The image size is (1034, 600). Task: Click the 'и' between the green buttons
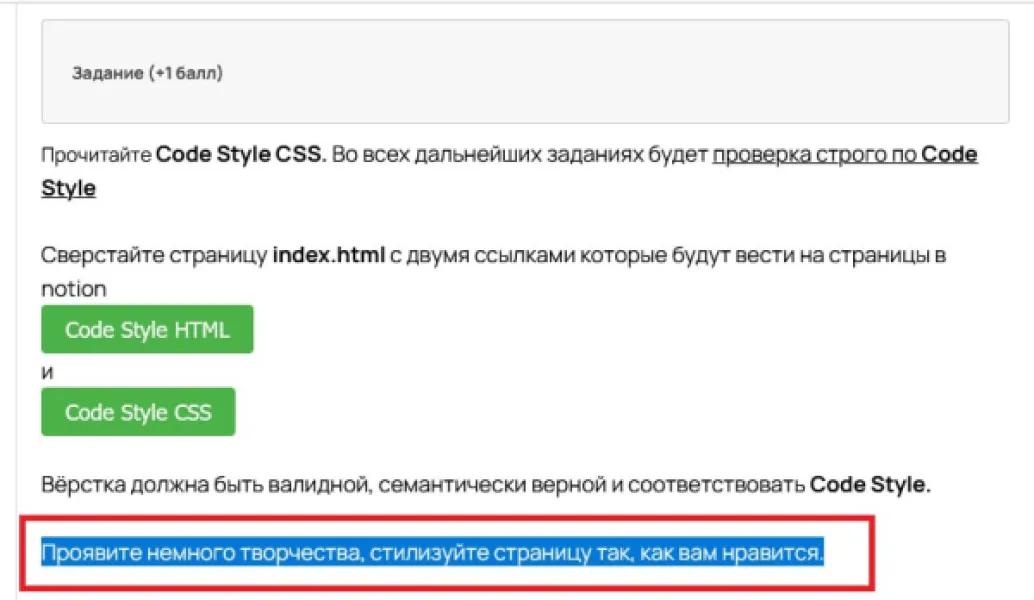point(47,373)
